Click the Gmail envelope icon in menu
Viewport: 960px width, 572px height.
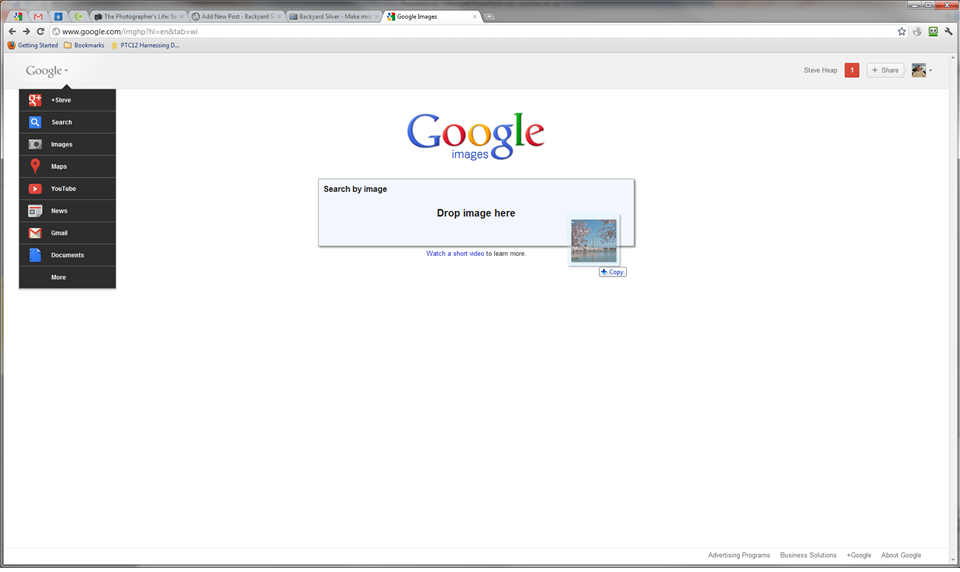click(35, 233)
